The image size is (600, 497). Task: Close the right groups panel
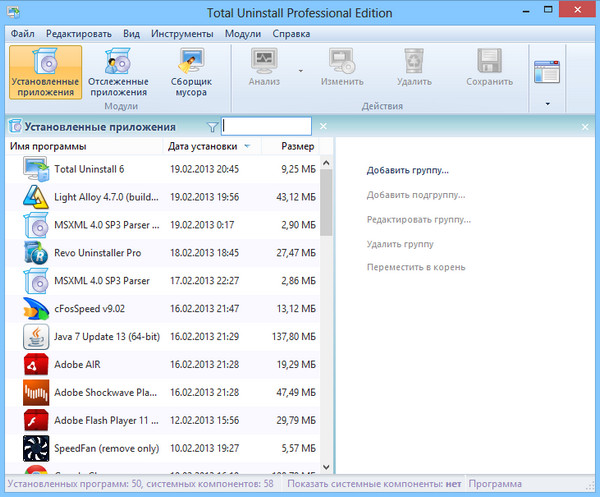pos(585,127)
